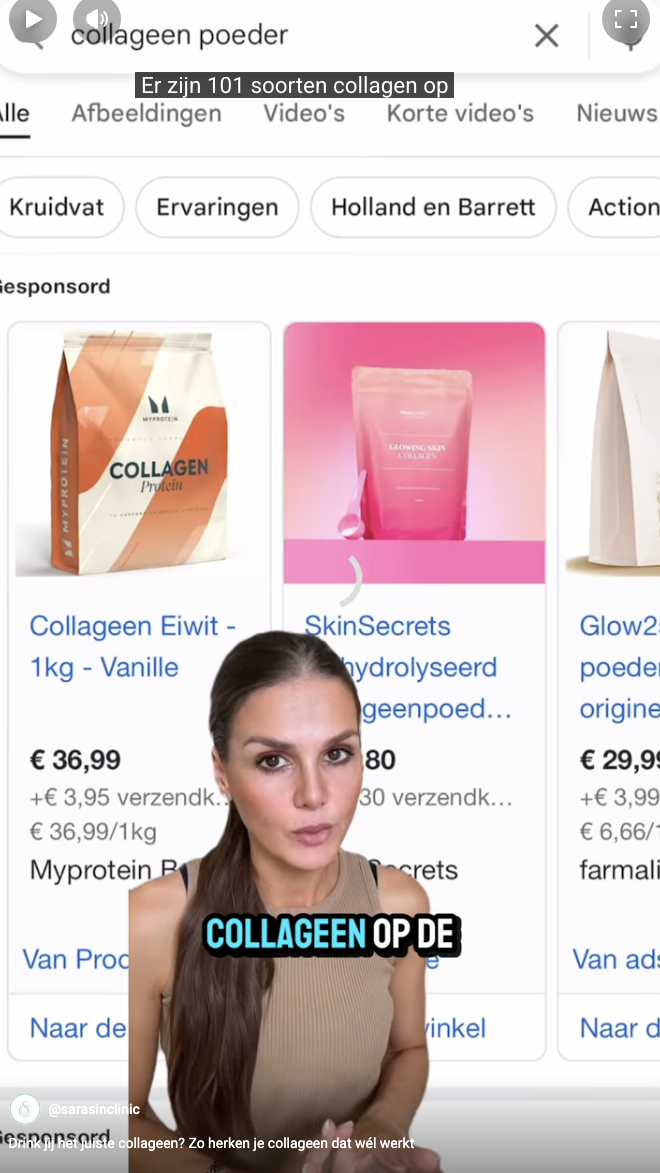Open the Myprotein Collagen product image
660x1173 pixels.
[139, 453]
